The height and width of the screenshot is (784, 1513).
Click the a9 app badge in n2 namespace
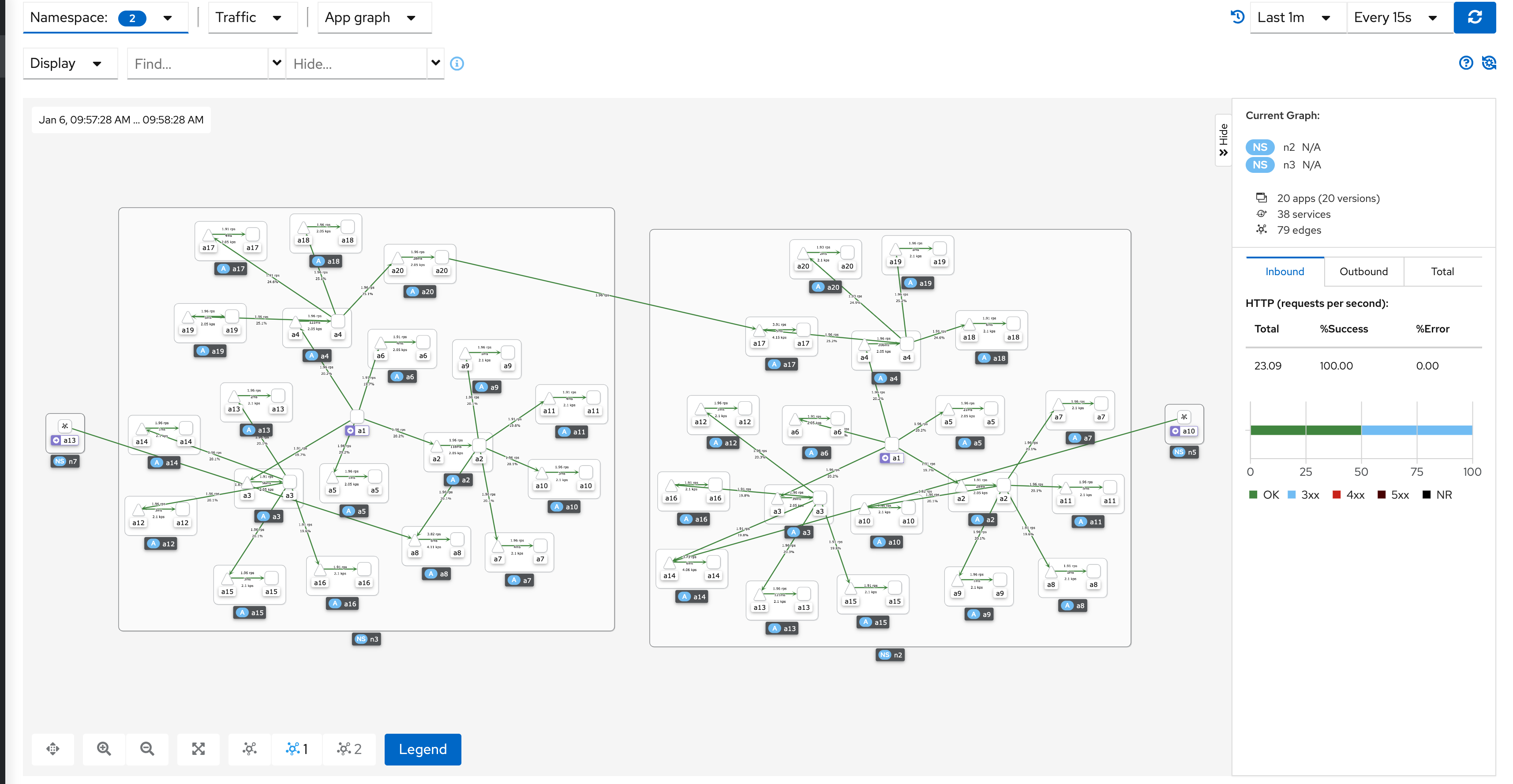click(x=980, y=614)
